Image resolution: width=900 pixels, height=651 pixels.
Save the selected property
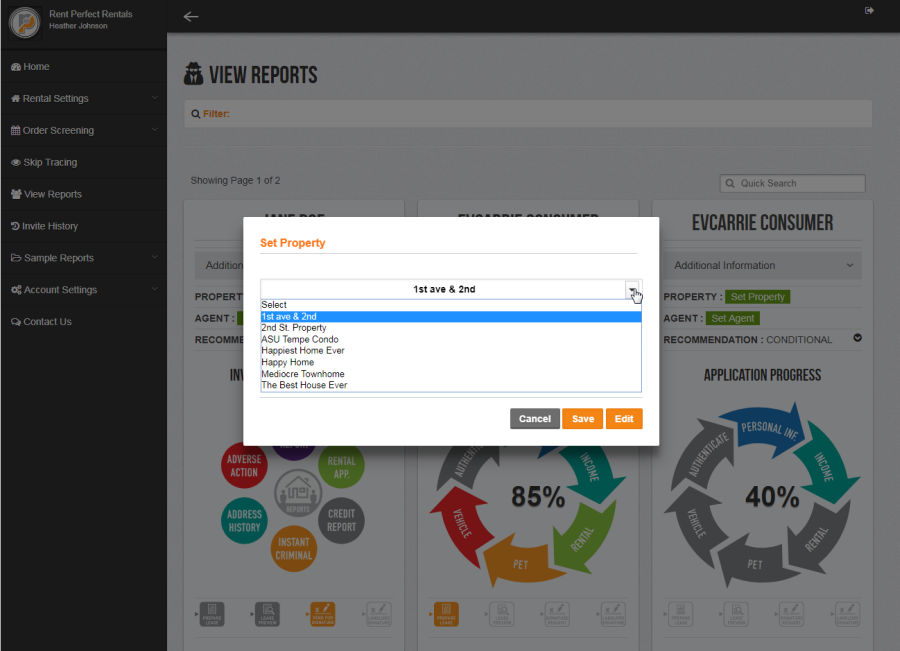[x=583, y=418]
